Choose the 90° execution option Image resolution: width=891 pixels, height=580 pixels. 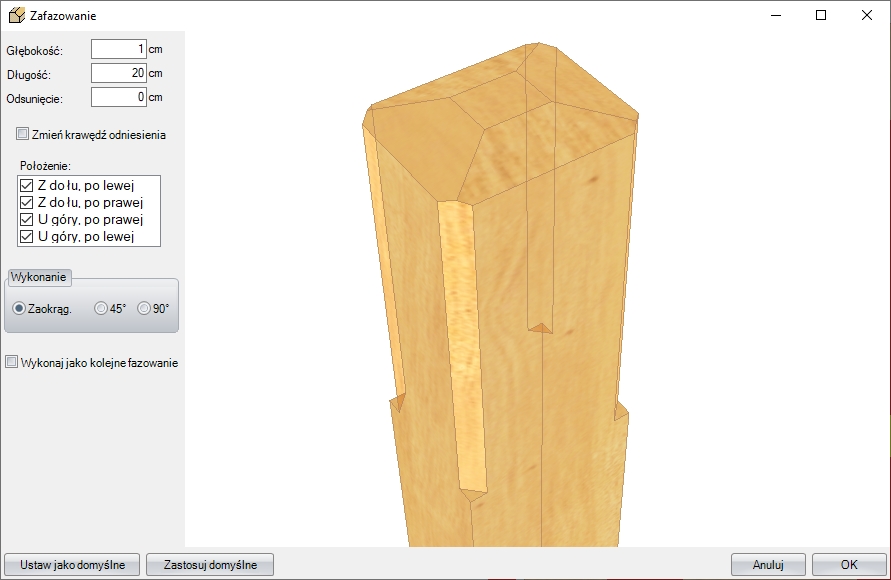(144, 309)
